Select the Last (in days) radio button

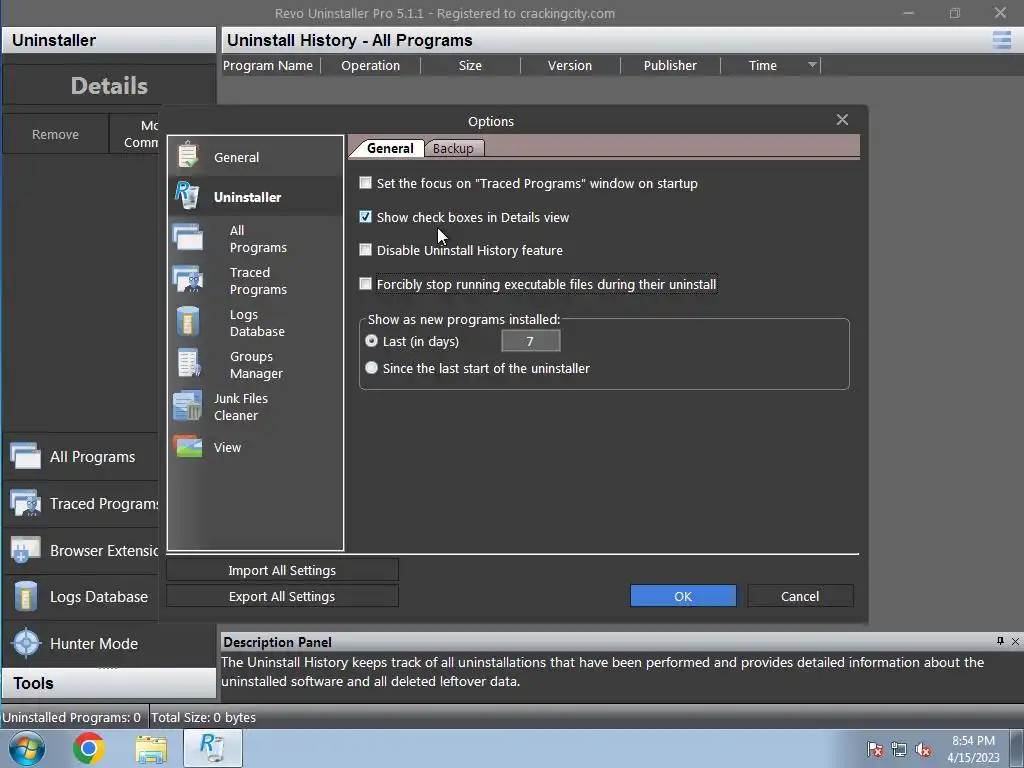(372, 341)
